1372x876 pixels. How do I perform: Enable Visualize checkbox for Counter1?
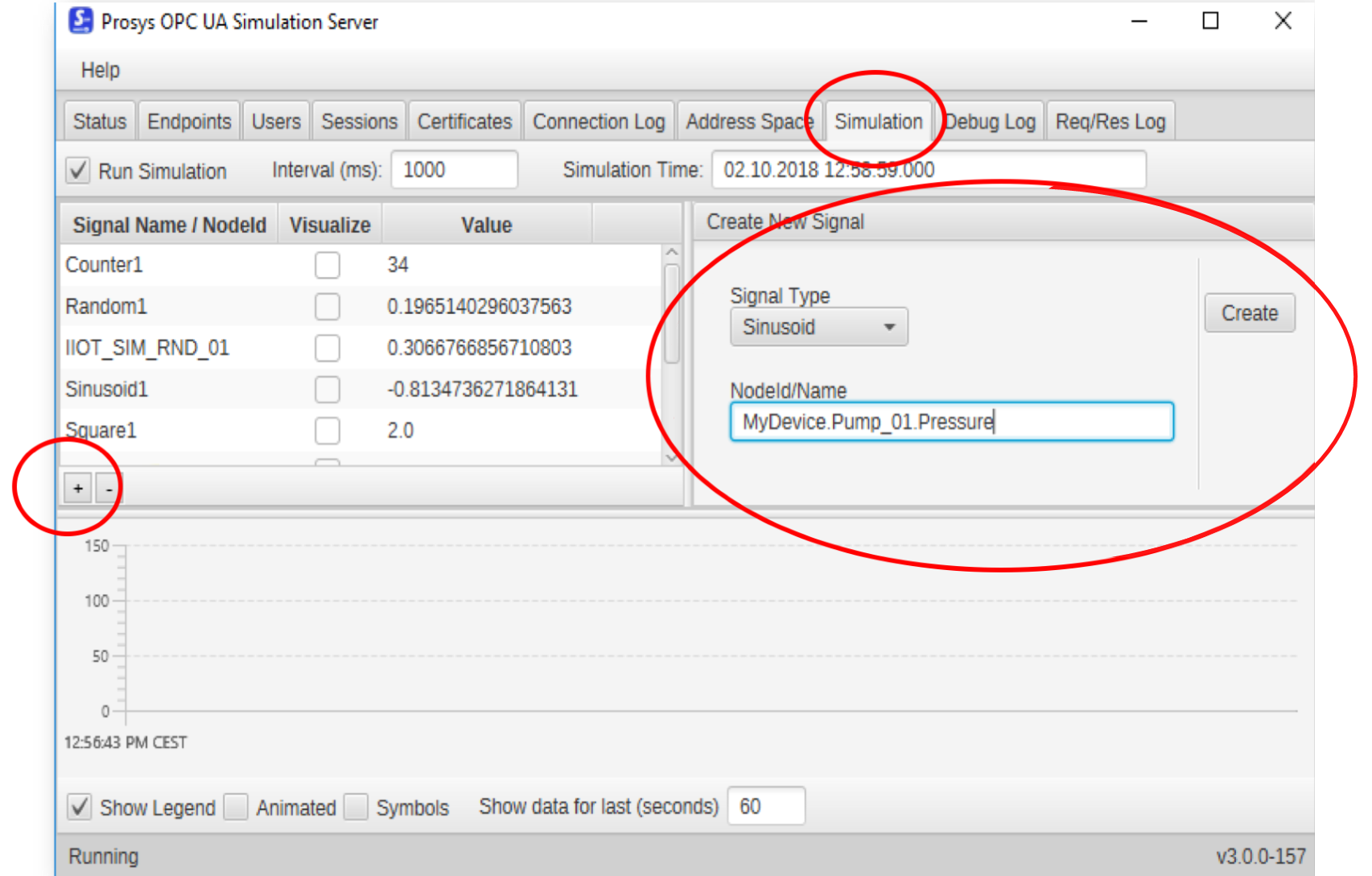[x=328, y=265]
